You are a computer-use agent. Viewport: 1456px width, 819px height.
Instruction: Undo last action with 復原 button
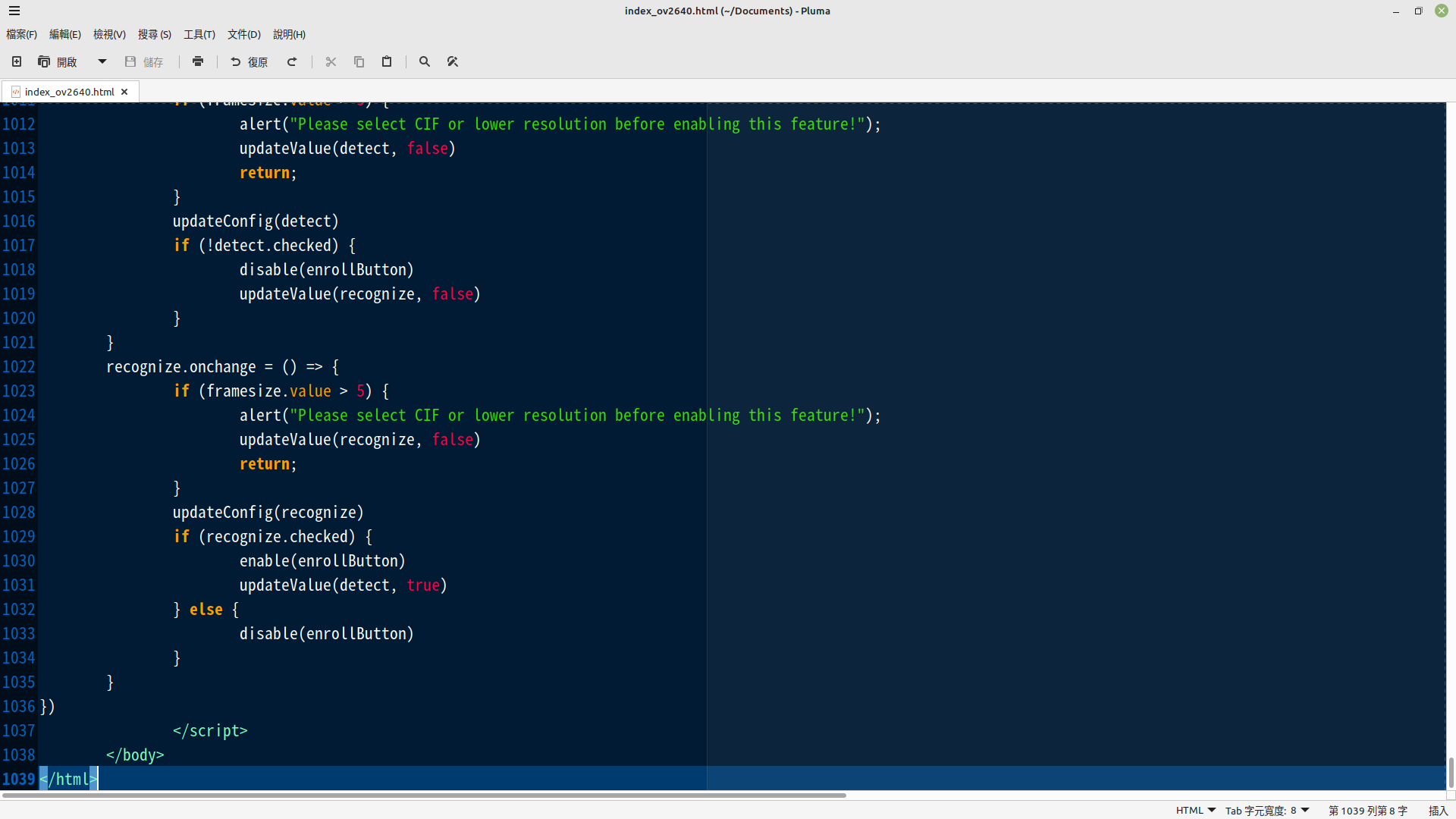(x=249, y=61)
